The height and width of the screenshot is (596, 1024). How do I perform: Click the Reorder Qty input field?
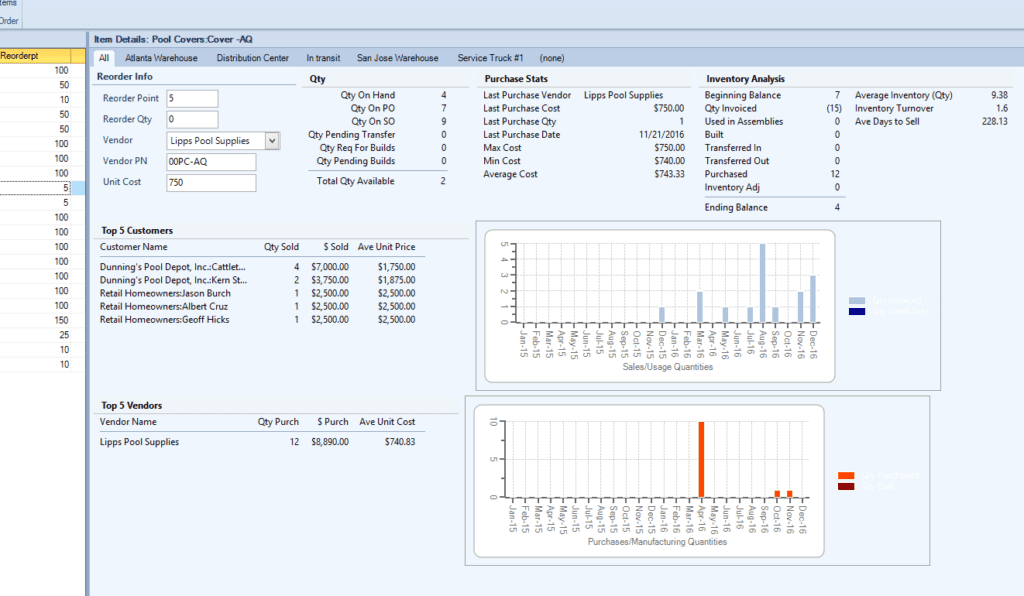(x=192, y=119)
